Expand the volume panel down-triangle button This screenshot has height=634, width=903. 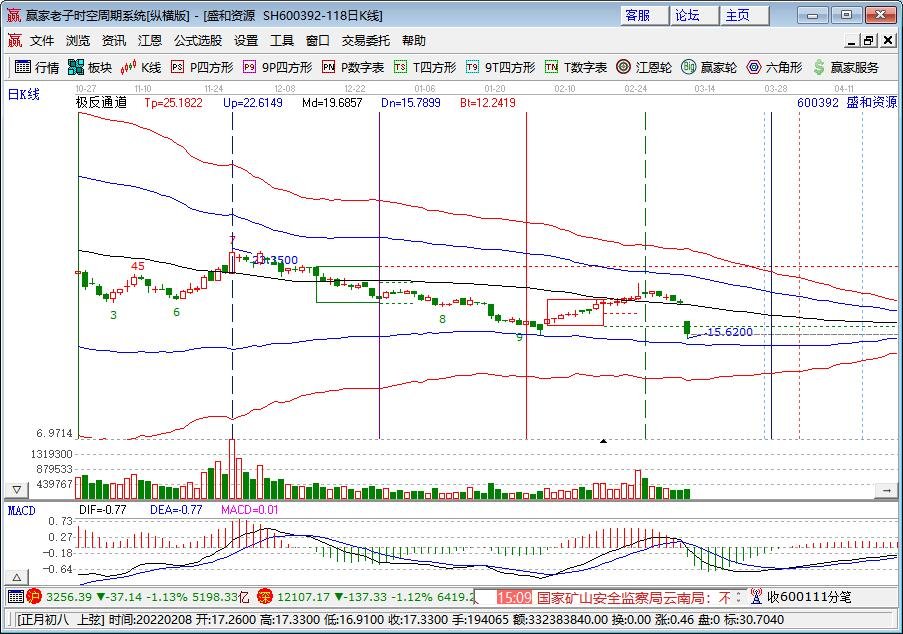pyautogui.click(x=17, y=490)
